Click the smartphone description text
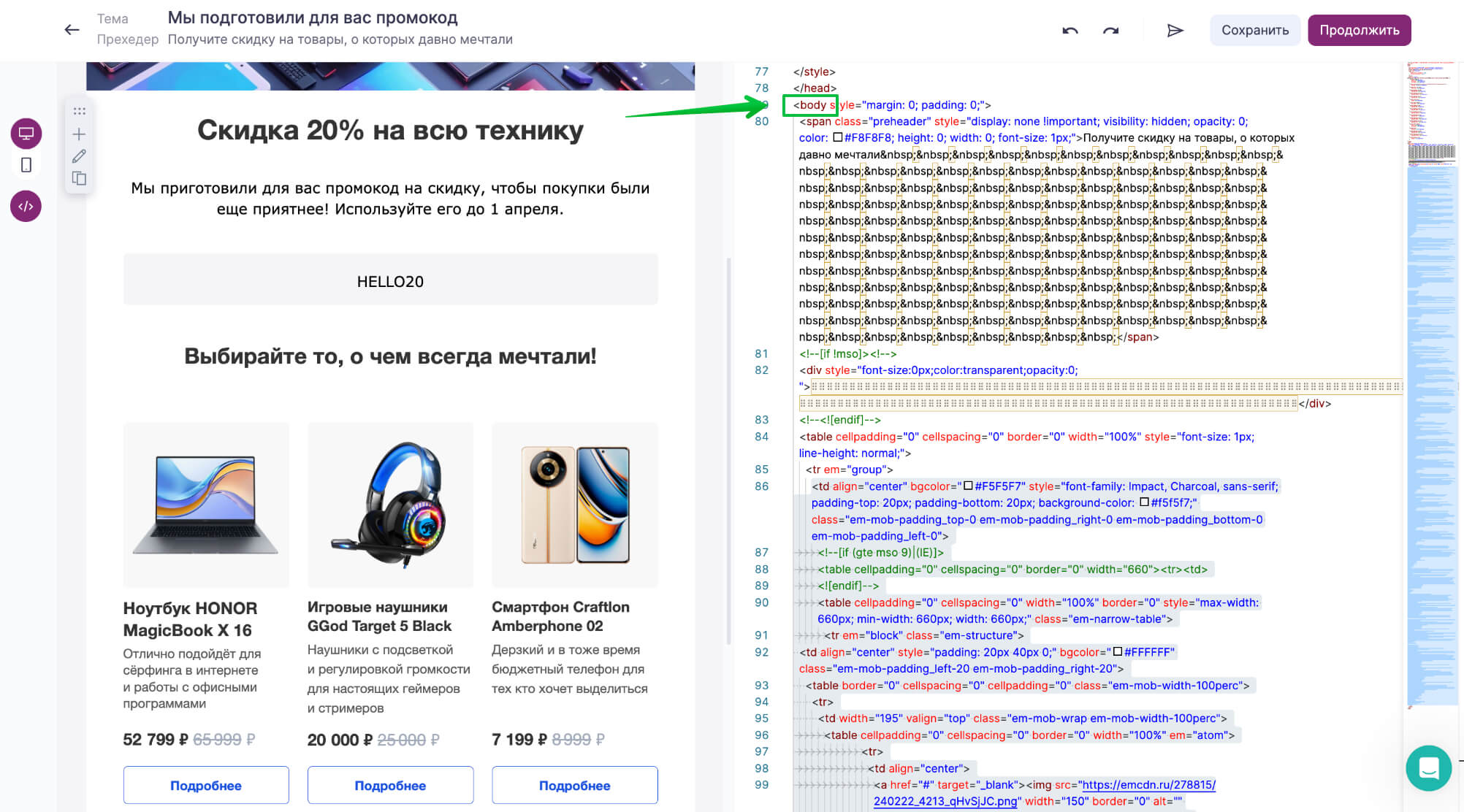Image resolution: width=1464 pixels, height=812 pixels. click(x=570, y=669)
